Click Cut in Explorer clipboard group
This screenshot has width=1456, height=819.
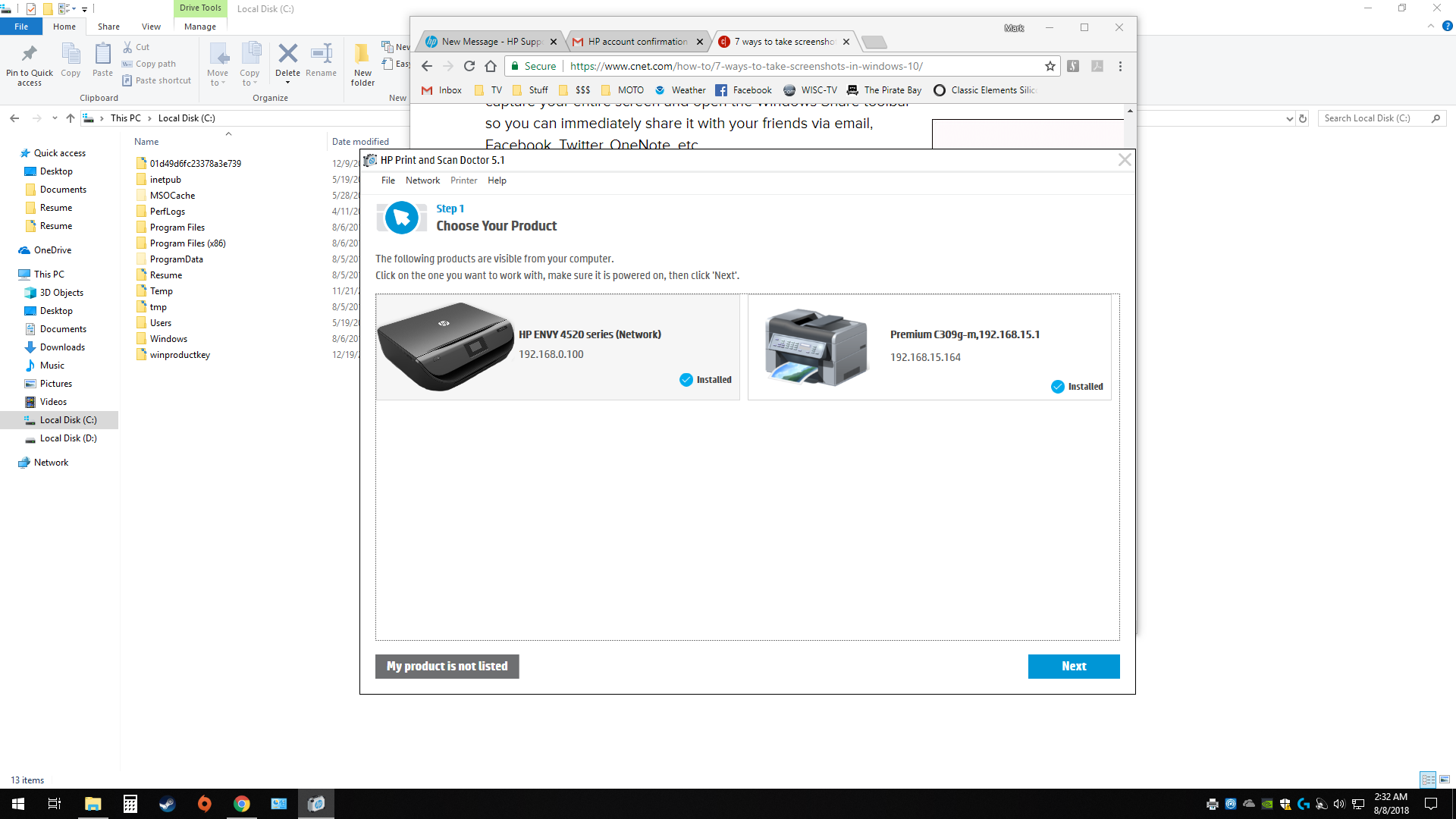point(136,47)
